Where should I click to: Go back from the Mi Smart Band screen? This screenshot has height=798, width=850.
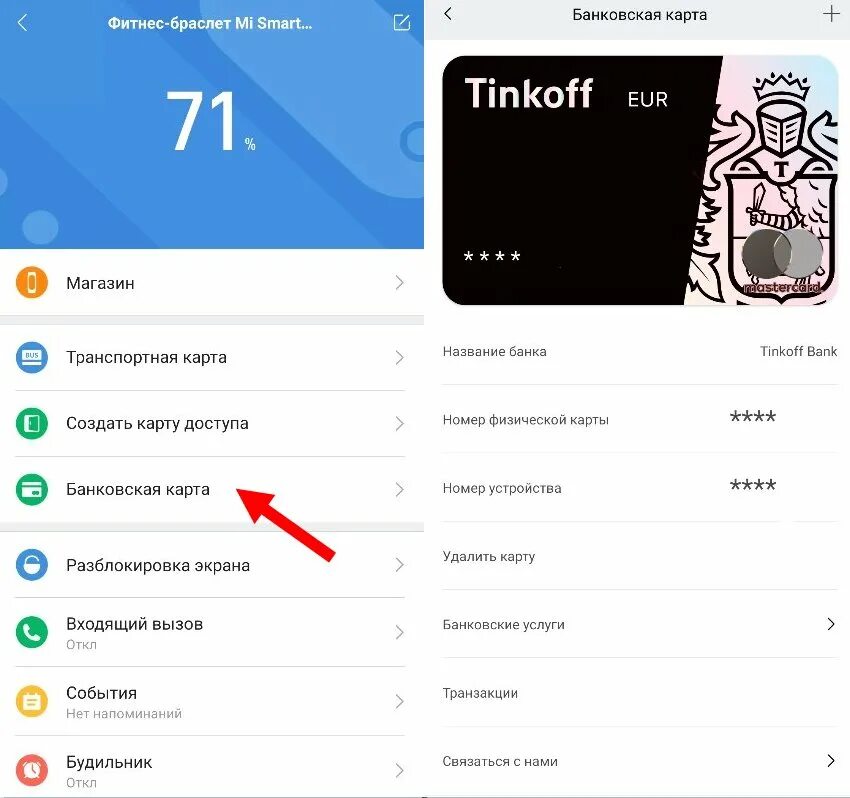22,23
